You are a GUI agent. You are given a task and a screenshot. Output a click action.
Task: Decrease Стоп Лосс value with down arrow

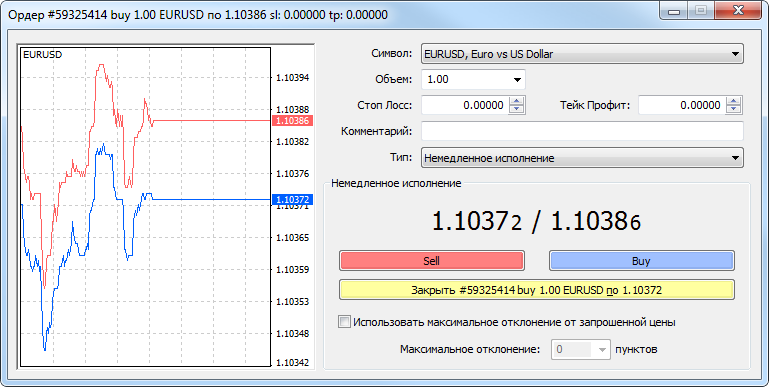(x=517, y=109)
